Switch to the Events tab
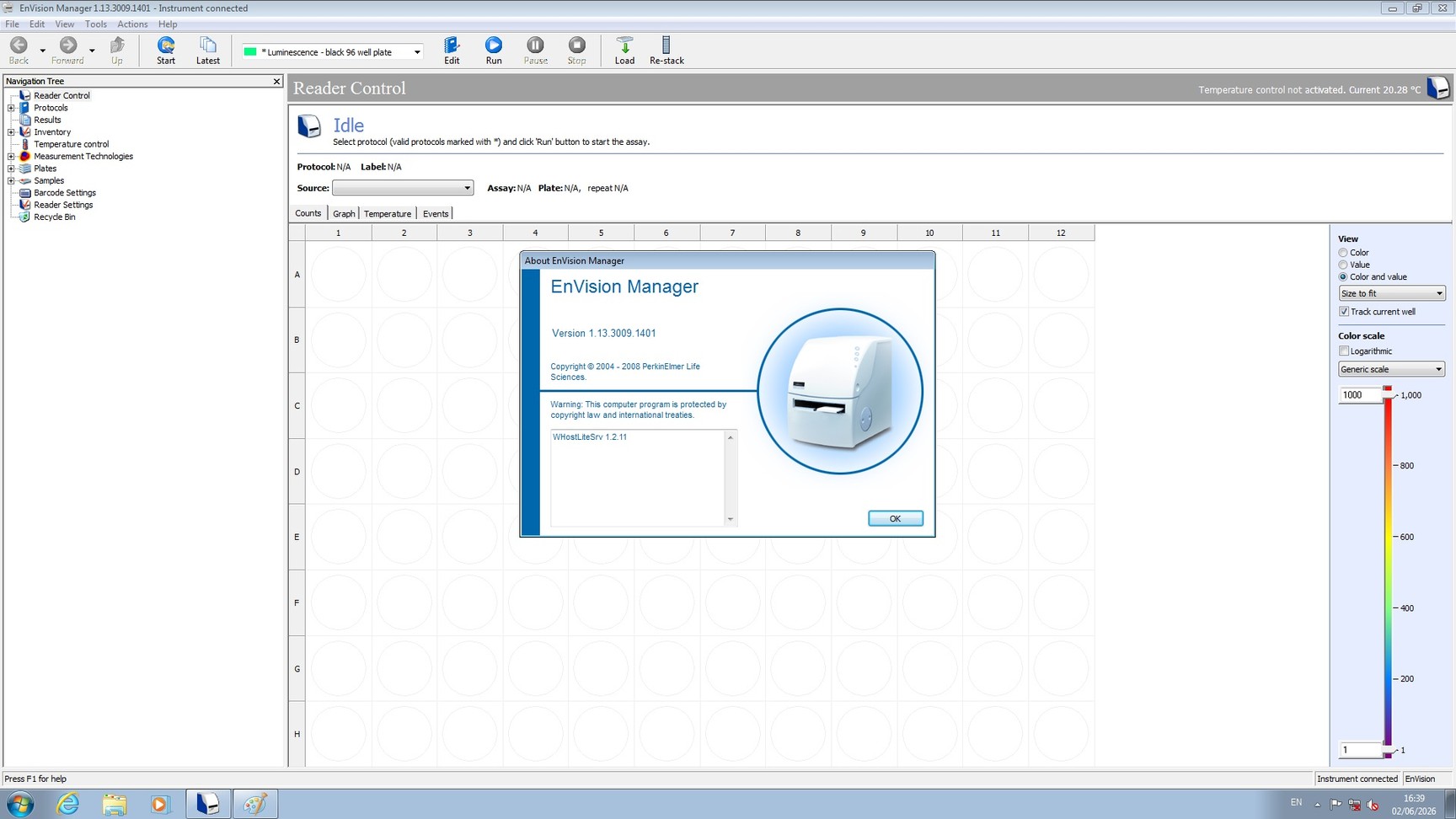 (x=436, y=214)
